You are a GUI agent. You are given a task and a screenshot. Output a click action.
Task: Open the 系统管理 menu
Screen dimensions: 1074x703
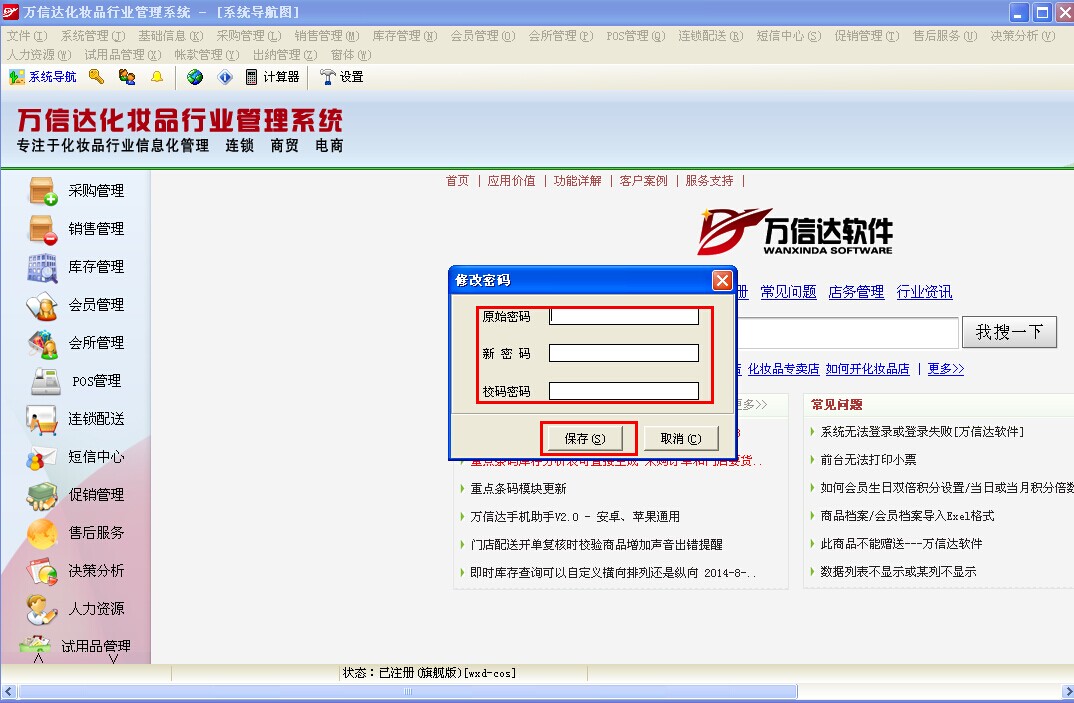tap(92, 36)
